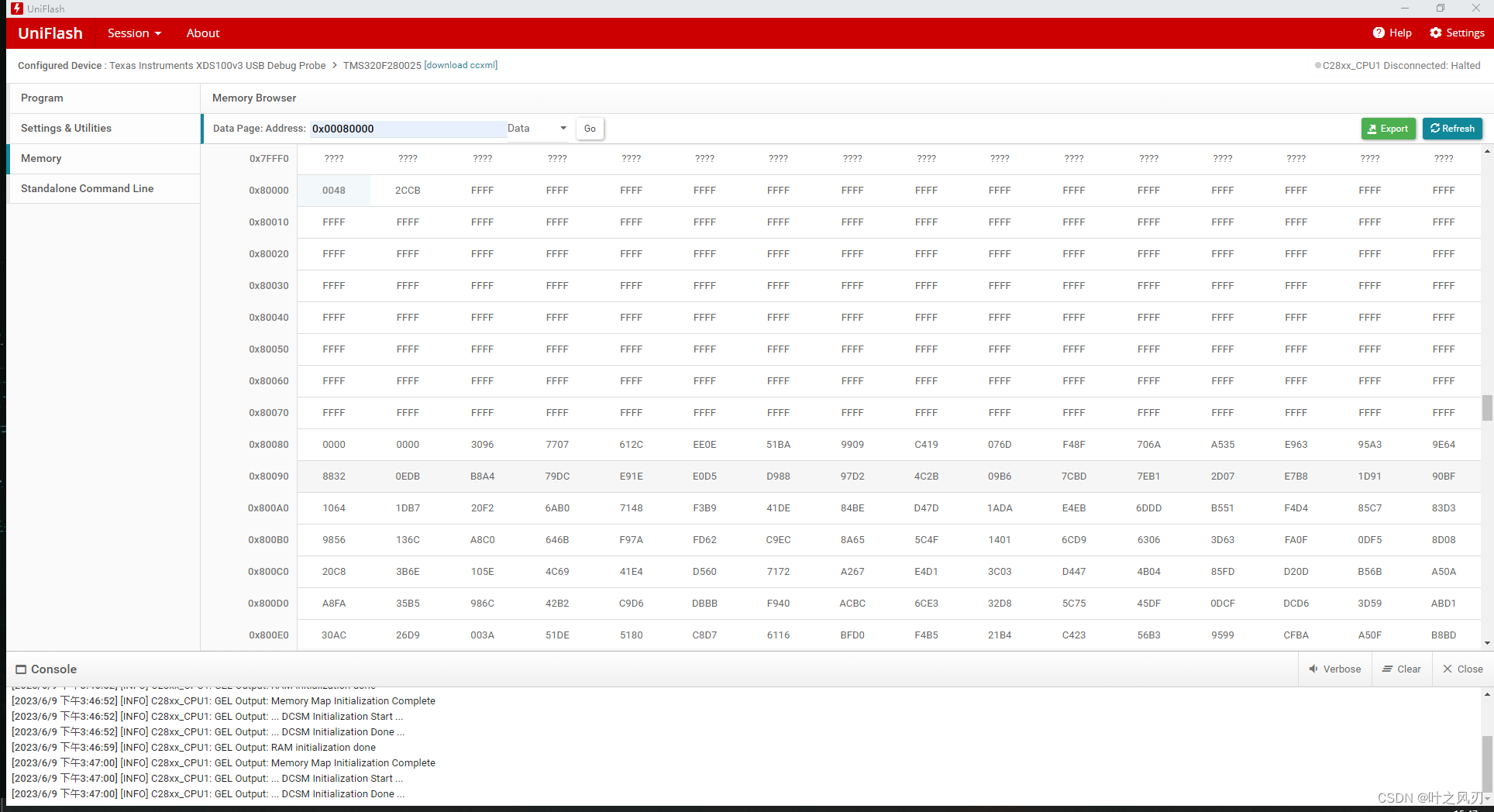
Task: Click address label 0x800E0
Action: pyautogui.click(x=269, y=635)
